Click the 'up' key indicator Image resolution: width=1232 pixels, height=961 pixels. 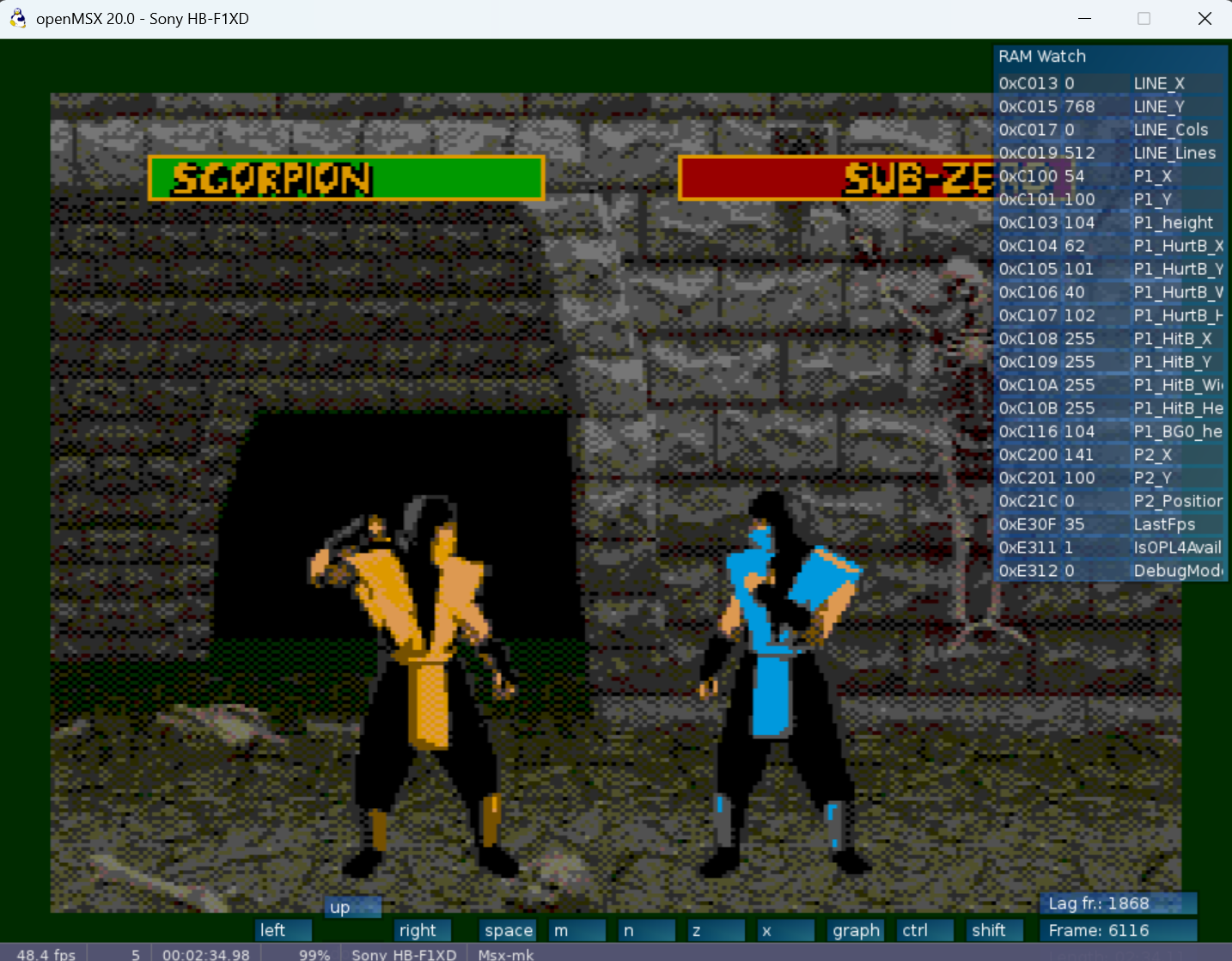pos(353,907)
